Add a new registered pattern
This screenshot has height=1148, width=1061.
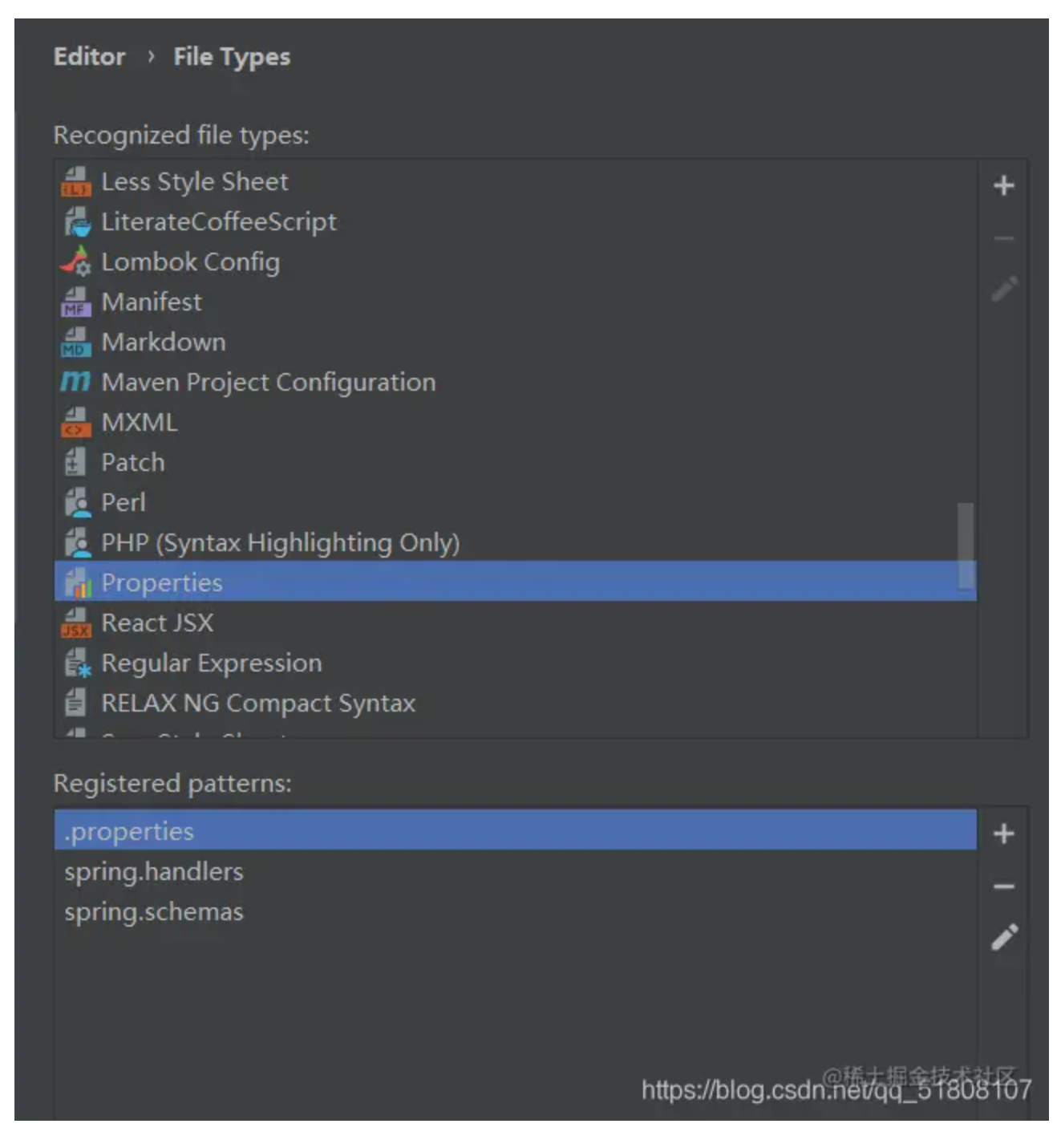point(1003,834)
